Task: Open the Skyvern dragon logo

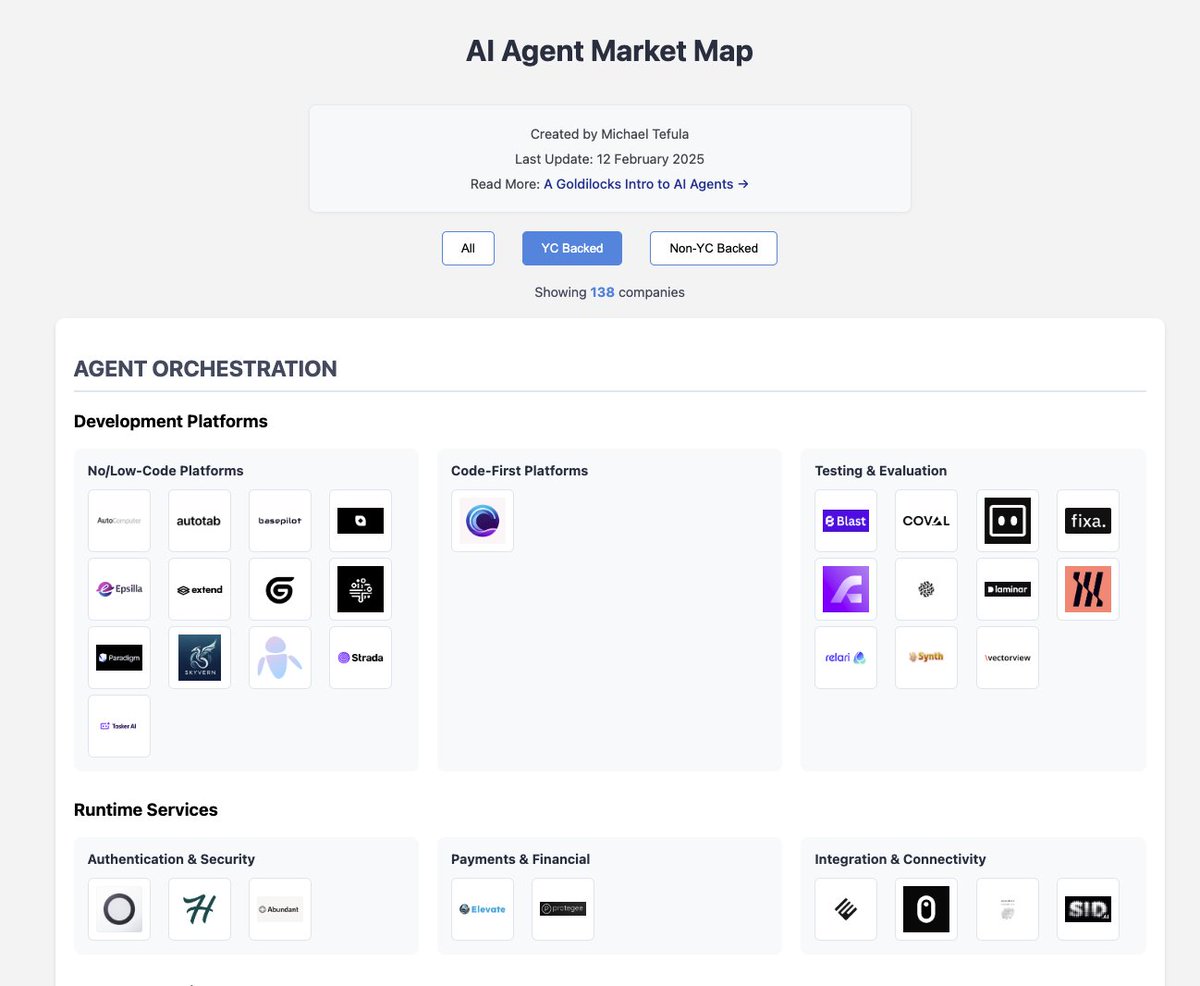Action: coord(199,657)
